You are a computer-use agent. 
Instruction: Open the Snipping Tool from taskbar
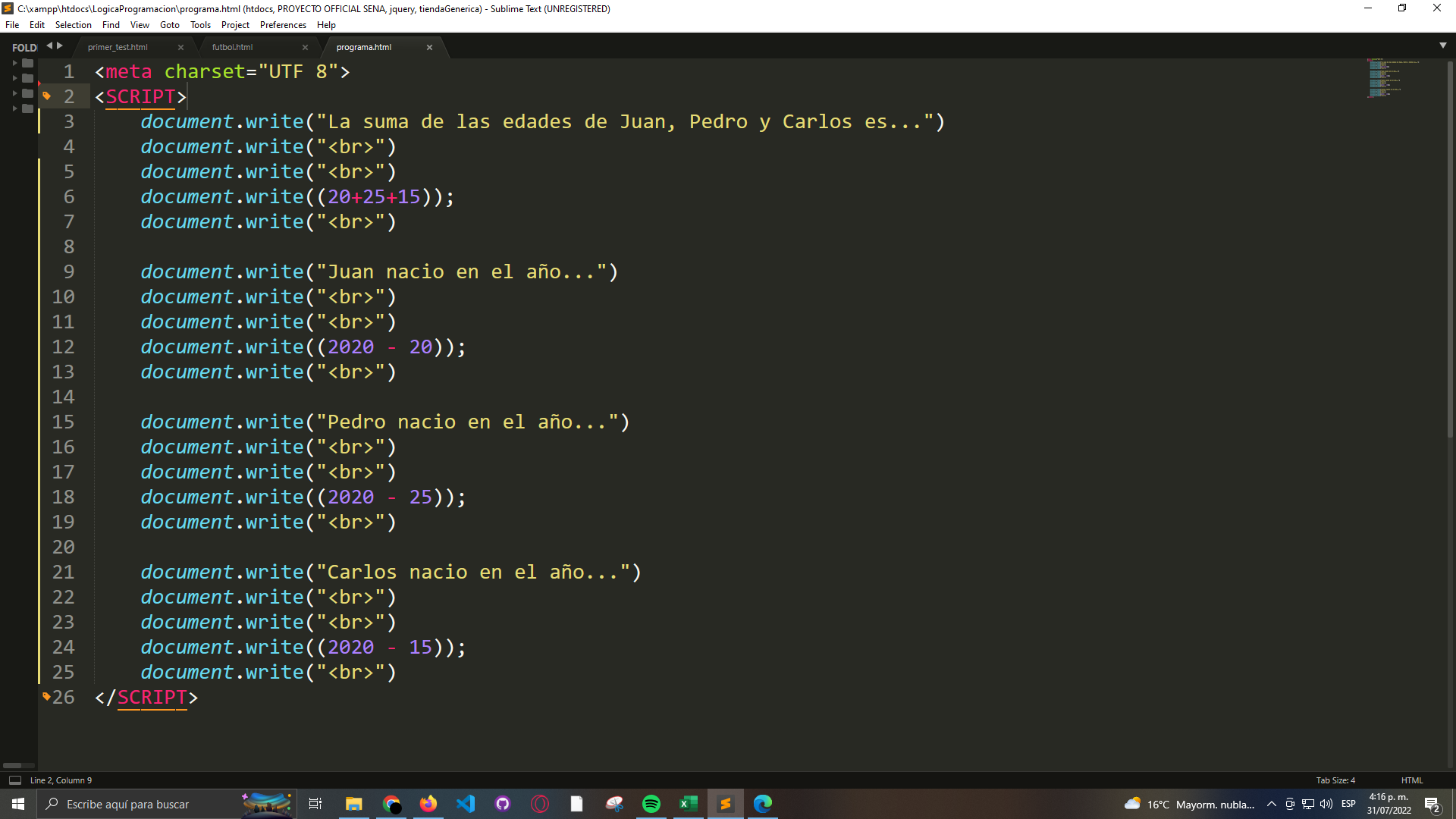tap(614, 804)
